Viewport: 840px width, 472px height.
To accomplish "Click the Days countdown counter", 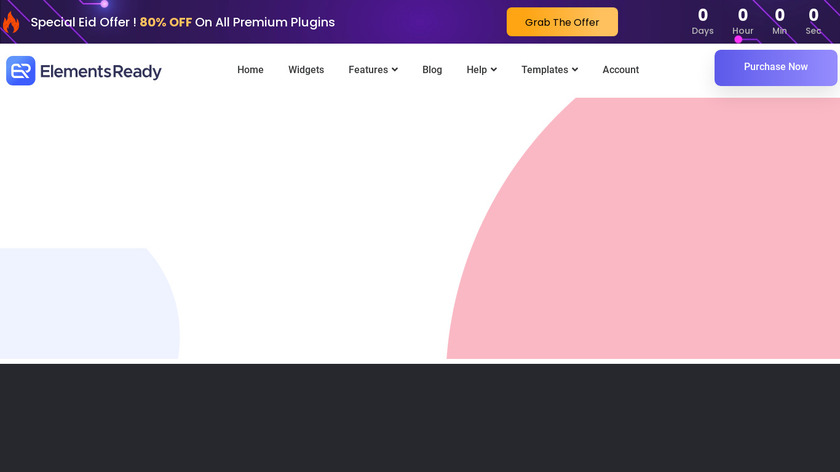I will pyautogui.click(x=703, y=21).
